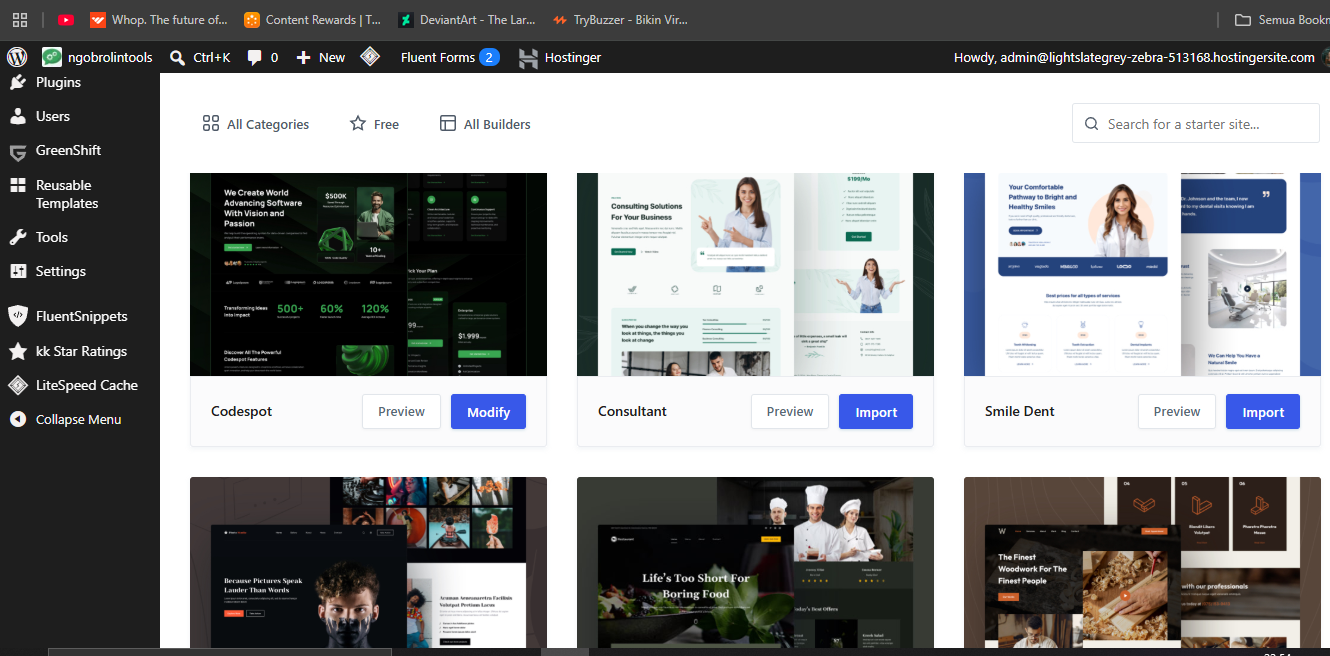The image size is (1330, 656).
Task: Open FluentSnippets in the sidebar
Action: (x=80, y=316)
